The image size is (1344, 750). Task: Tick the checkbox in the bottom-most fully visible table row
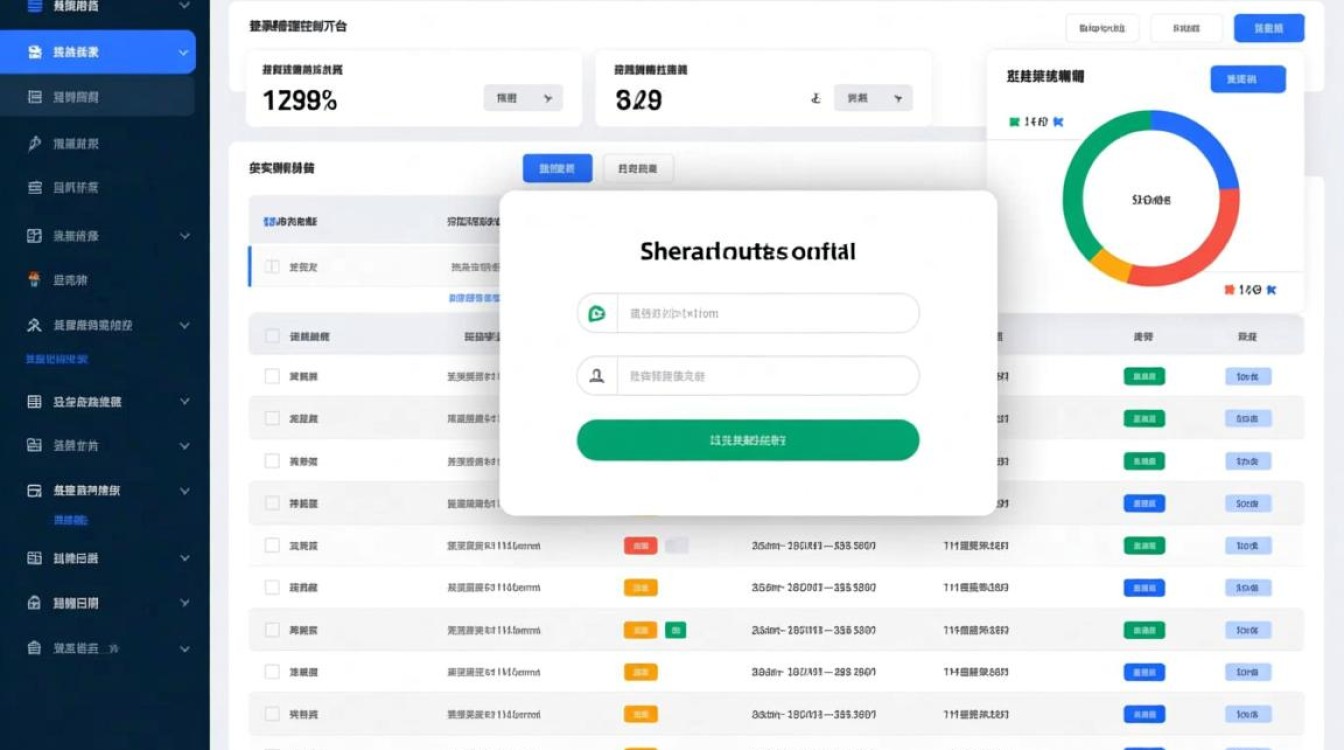coord(272,714)
